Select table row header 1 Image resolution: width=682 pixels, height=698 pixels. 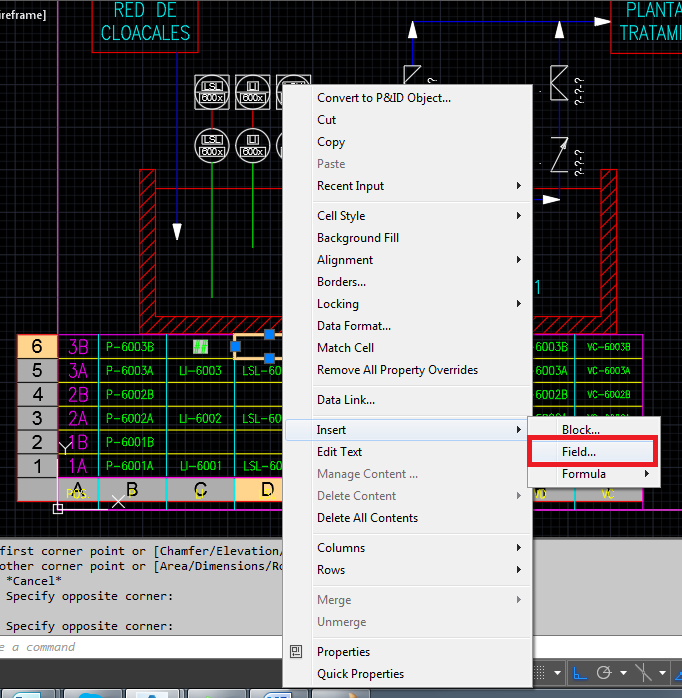[37, 466]
